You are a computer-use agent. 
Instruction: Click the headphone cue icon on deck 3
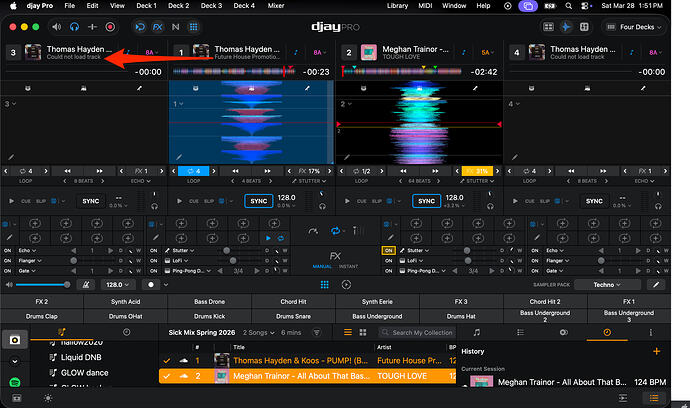pos(154,206)
